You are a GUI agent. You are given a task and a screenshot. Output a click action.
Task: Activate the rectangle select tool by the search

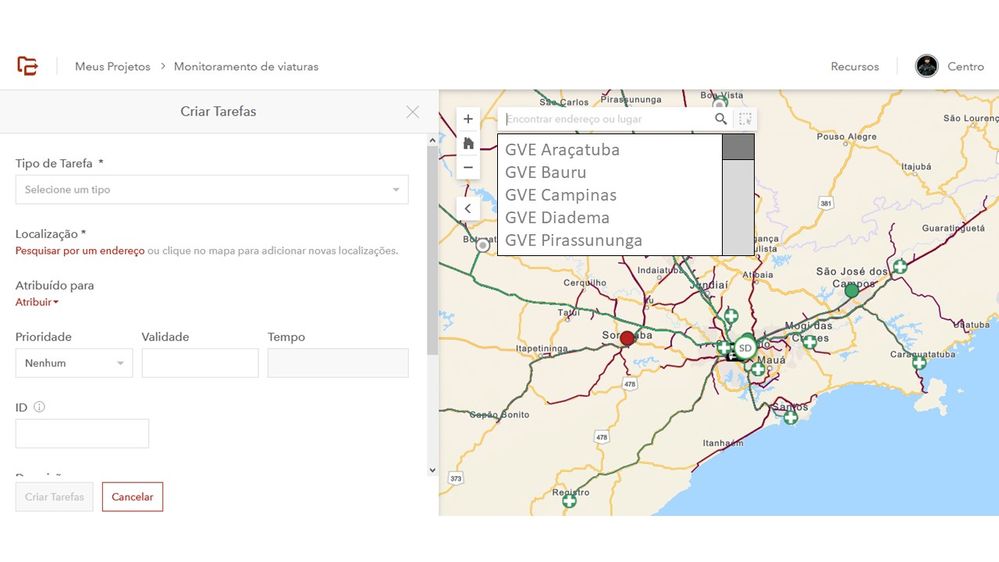pos(745,119)
